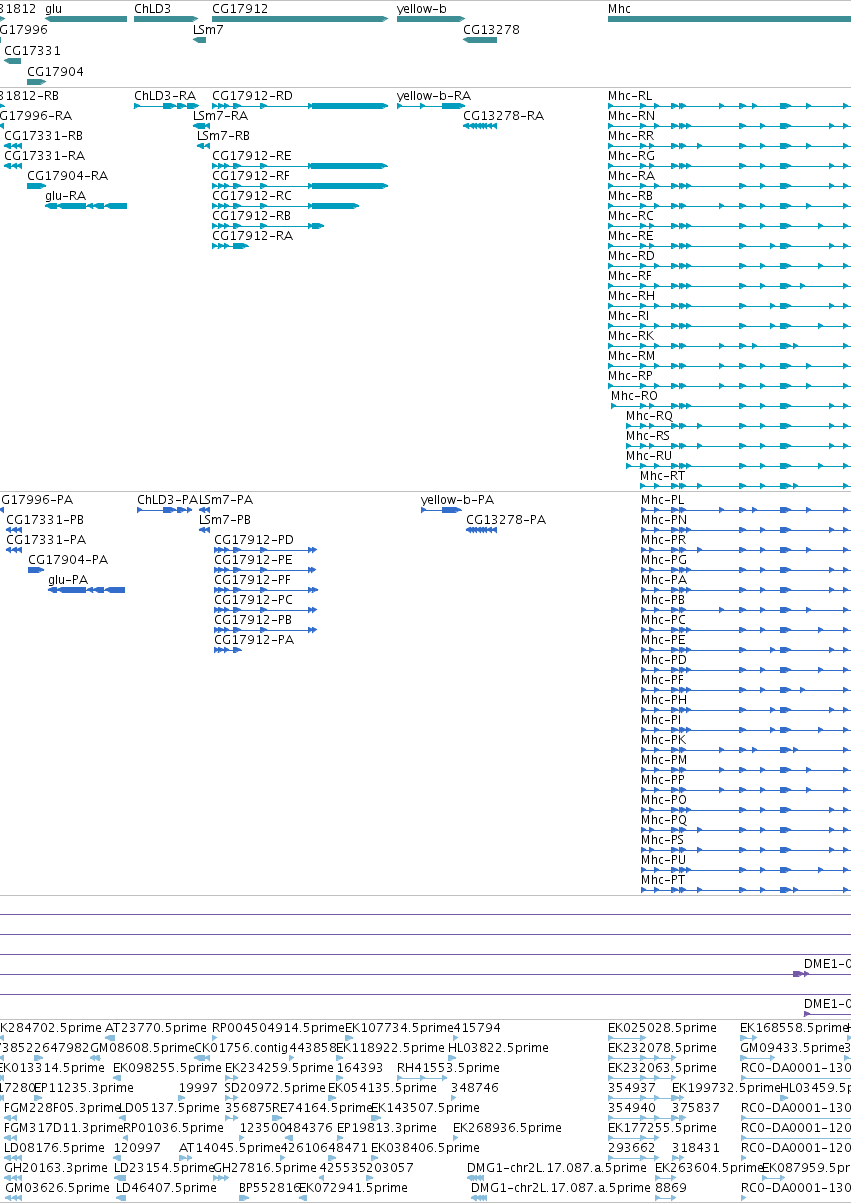Click protein CG17912-PA
Screen dimensions: 851x1203
[254, 640]
